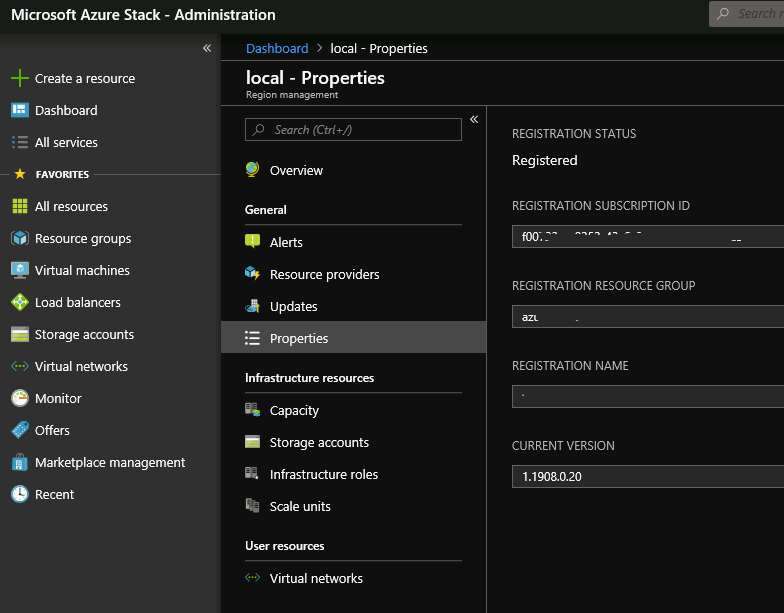The image size is (784, 613).
Task: Click the Properties list icon in blade menu
Action: click(x=252, y=338)
